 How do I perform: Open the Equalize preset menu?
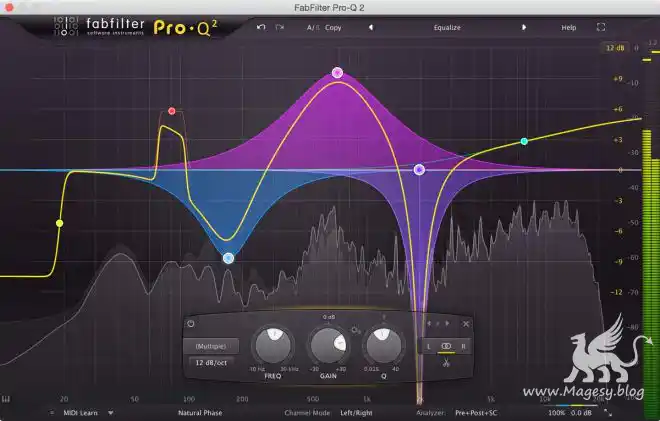tap(447, 28)
